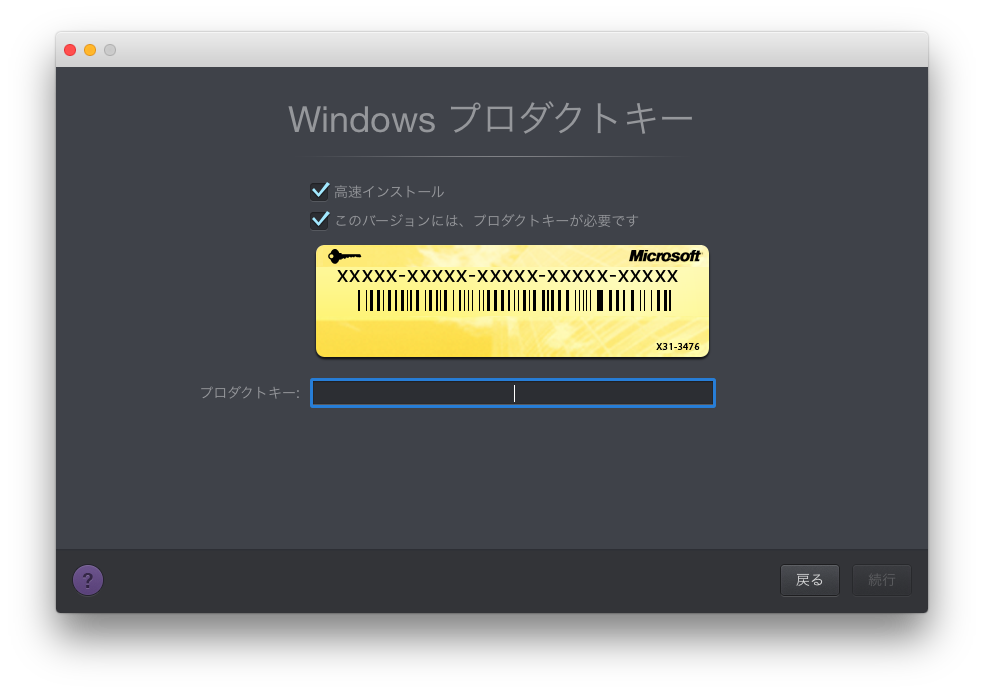Click the プロダクトキー: field label
The image size is (984, 693).
tap(250, 393)
